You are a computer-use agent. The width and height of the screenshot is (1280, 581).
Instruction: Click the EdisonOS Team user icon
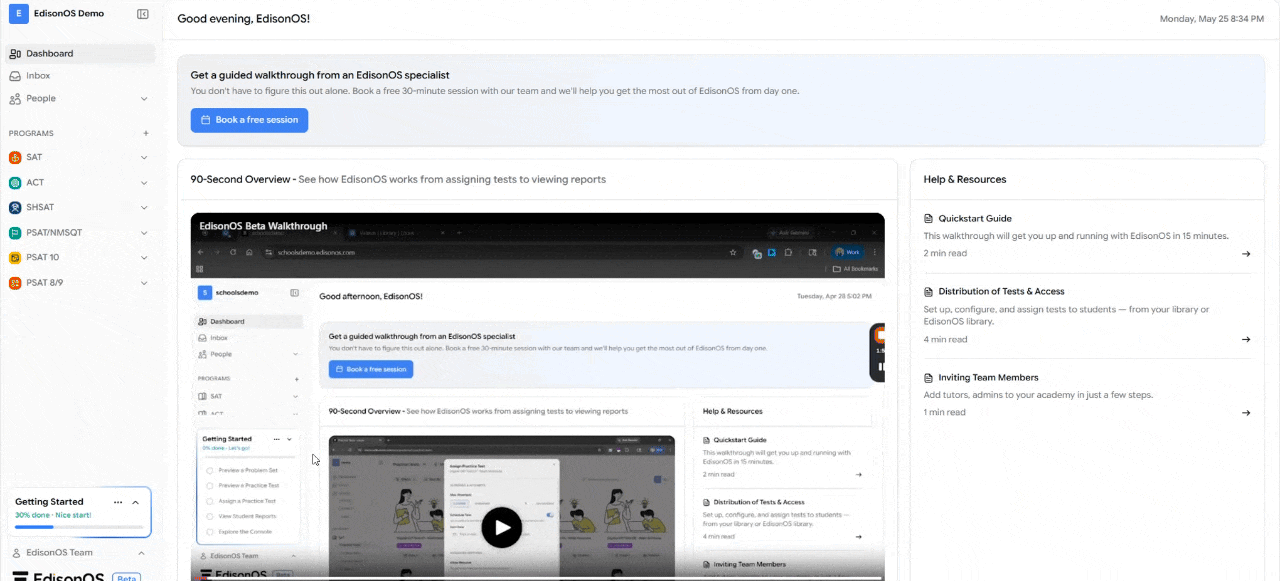coord(15,553)
